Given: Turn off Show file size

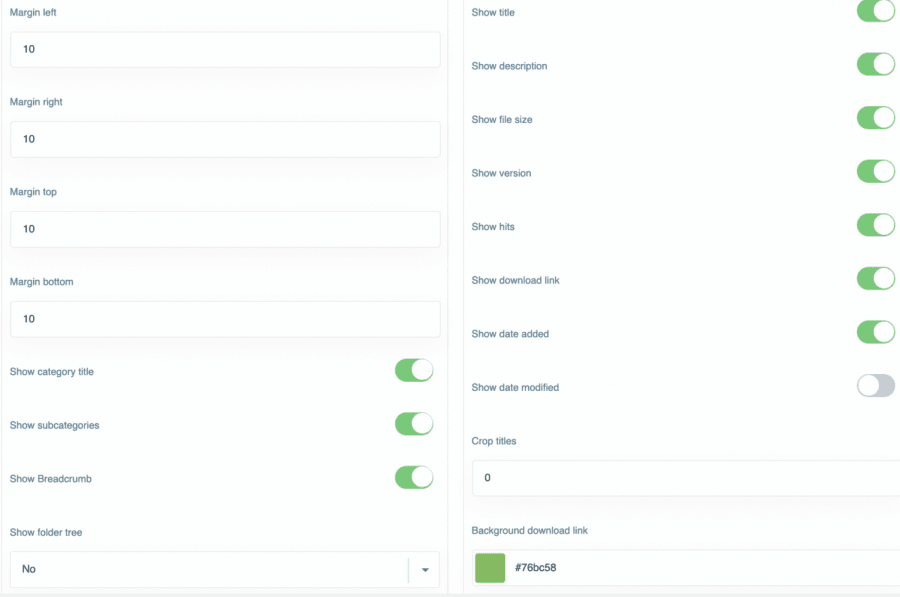Looking at the screenshot, I should tap(875, 119).
